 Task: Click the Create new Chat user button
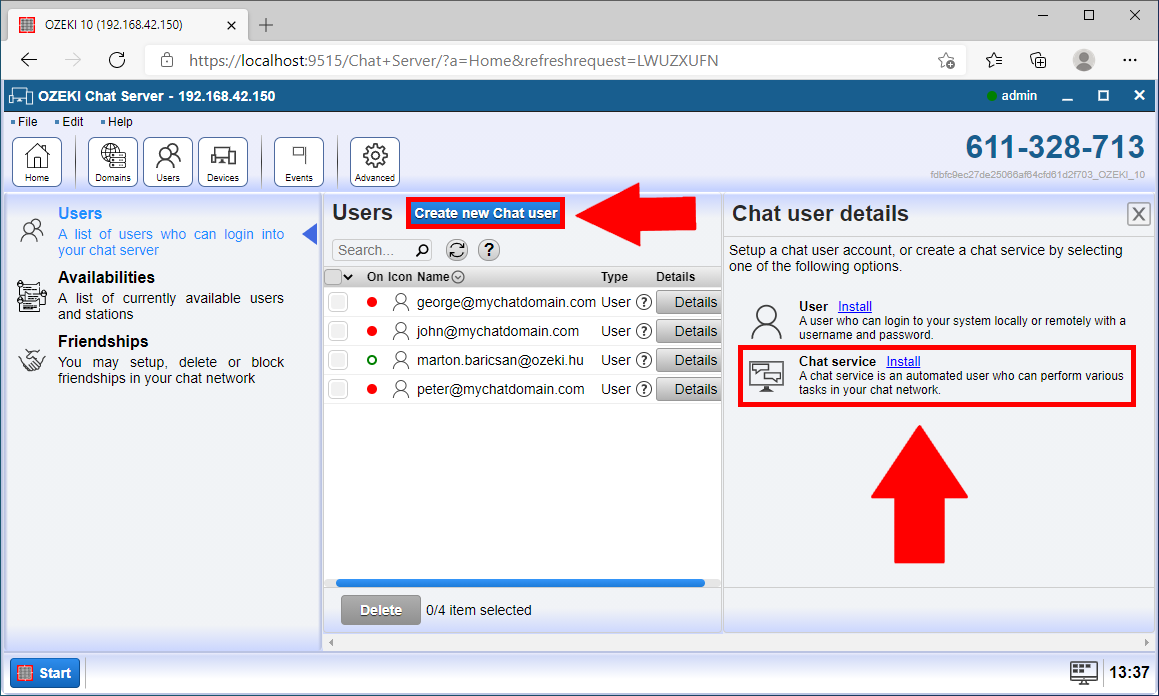[485, 213]
